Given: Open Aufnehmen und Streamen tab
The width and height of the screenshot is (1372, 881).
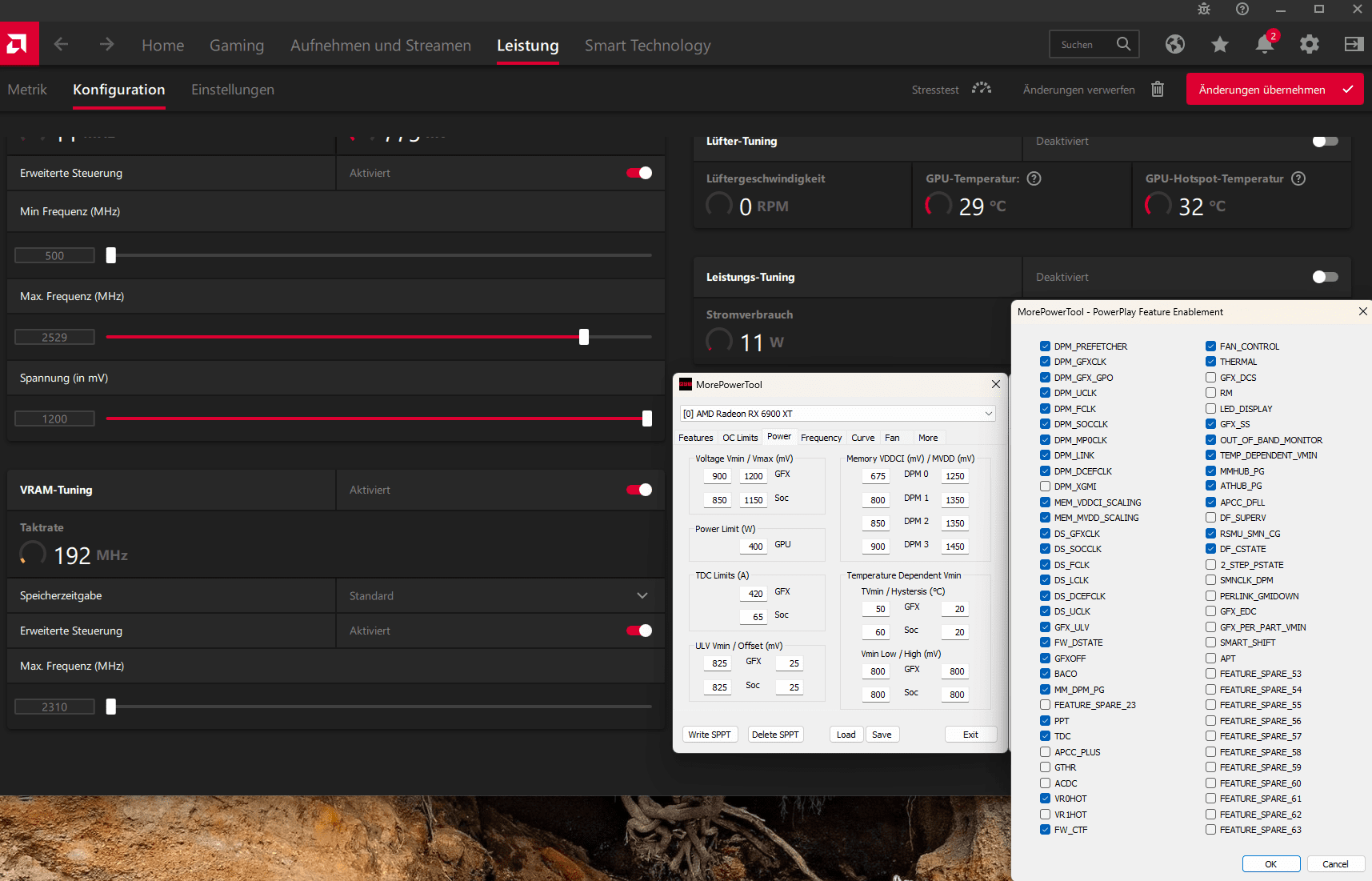Looking at the screenshot, I should coord(381,46).
